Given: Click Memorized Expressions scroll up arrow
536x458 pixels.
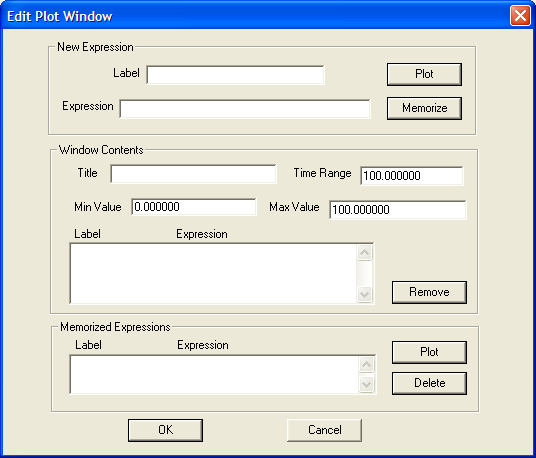Looking at the screenshot, I should 366,364.
